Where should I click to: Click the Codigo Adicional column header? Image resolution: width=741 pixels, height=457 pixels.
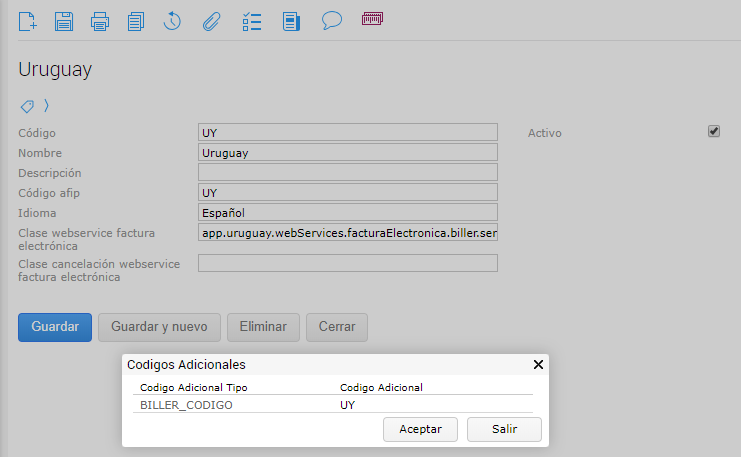pyautogui.click(x=381, y=388)
